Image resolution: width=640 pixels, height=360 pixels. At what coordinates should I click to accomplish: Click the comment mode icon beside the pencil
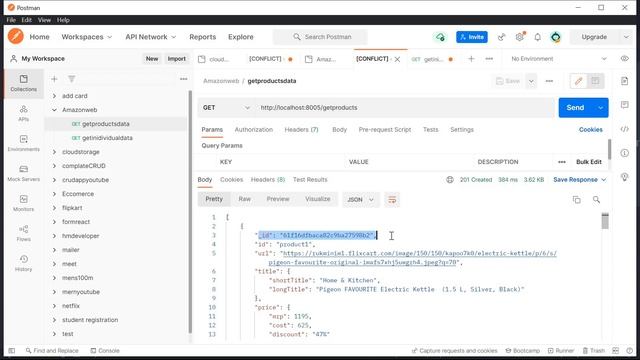coord(595,81)
